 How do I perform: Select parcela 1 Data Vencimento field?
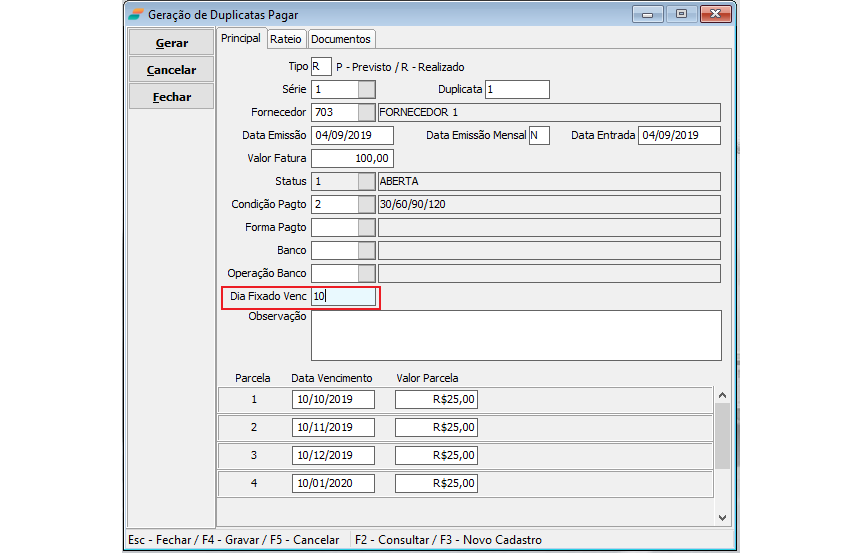333,400
